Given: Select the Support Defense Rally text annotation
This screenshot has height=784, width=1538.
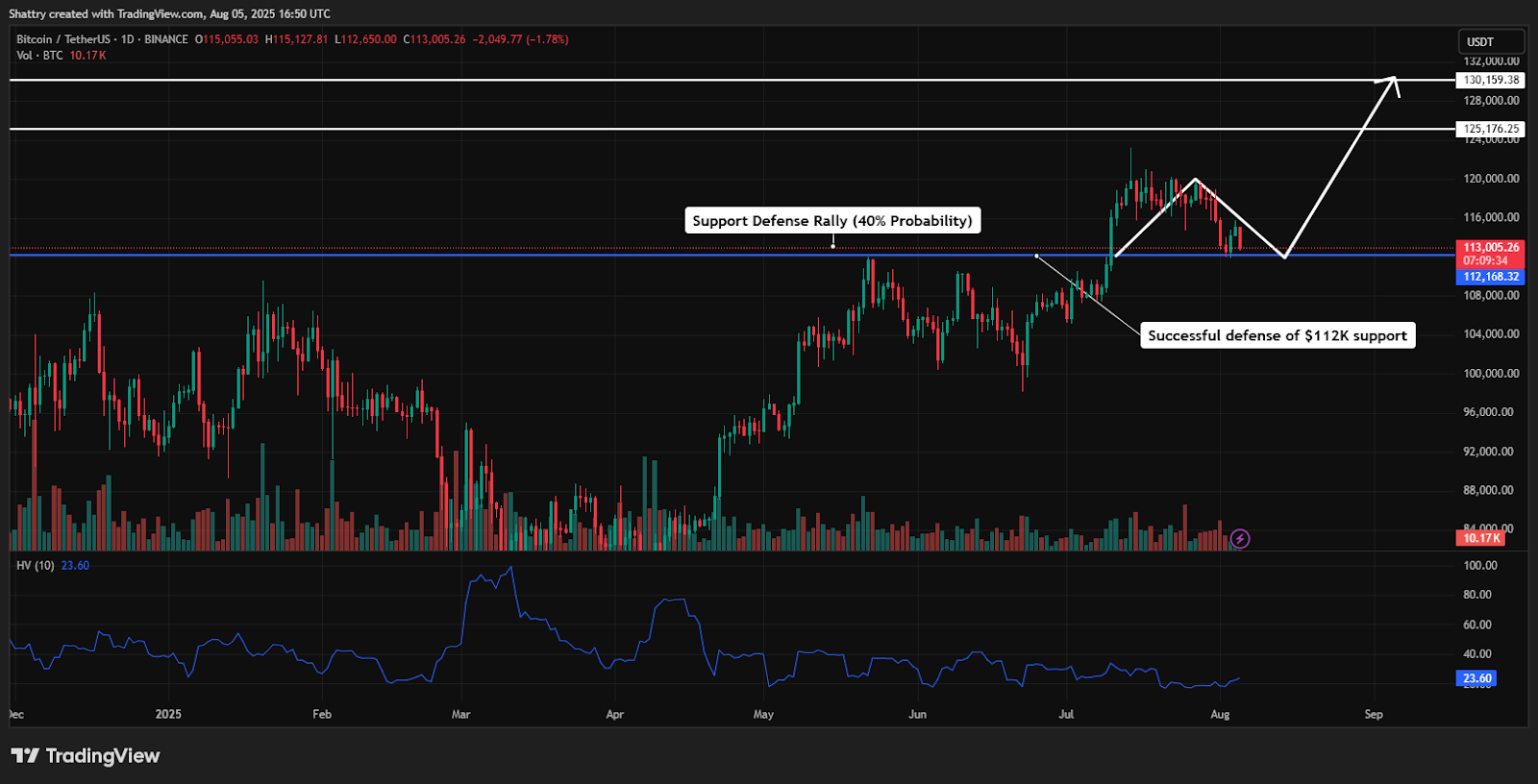Looking at the screenshot, I should click(x=831, y=221).
